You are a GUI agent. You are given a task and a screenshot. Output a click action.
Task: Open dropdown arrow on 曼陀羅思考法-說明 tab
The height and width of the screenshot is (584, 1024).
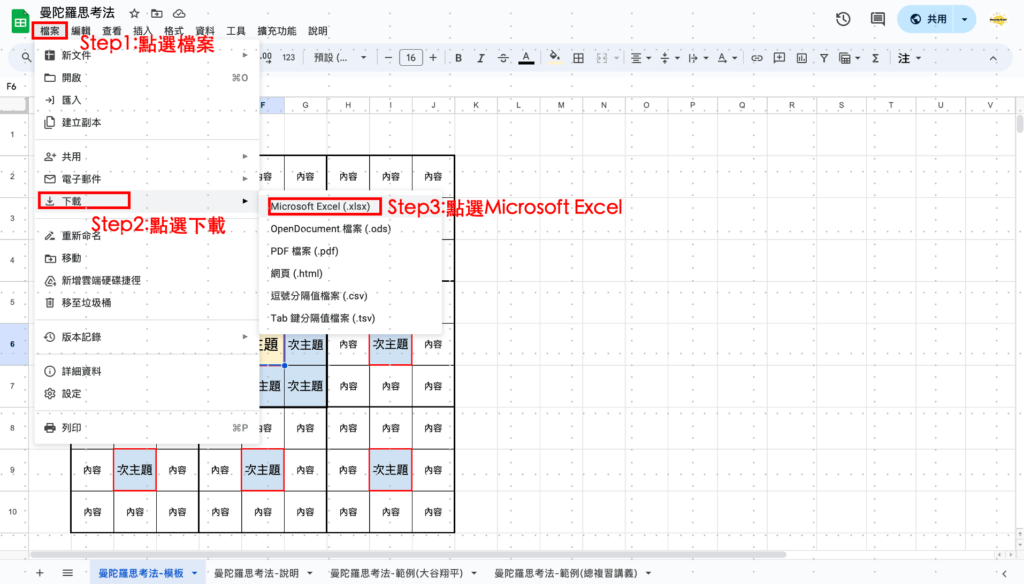click(310, 573)
